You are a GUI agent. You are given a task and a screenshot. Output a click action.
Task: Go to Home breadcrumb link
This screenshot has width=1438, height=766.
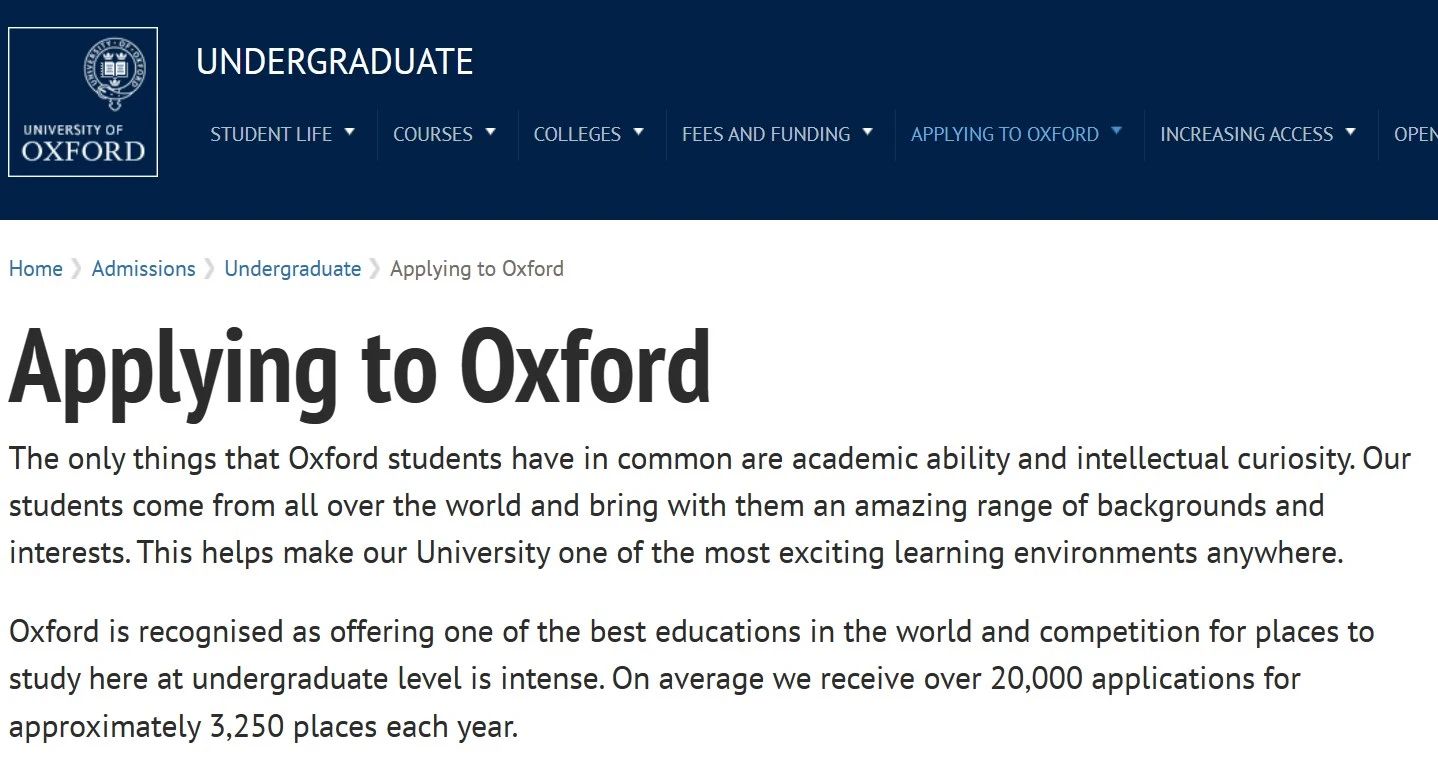tap(36, 269)
